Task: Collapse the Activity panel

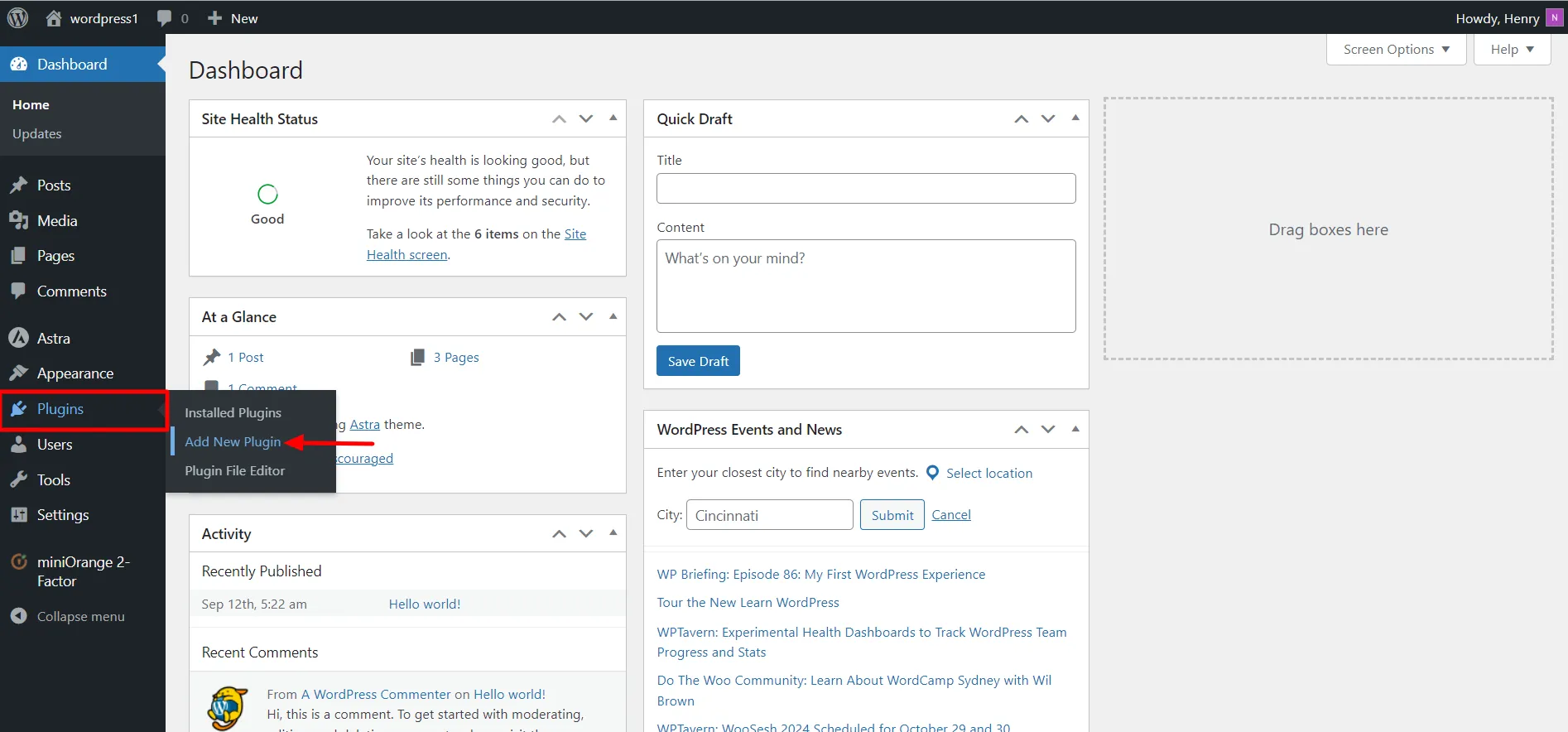Action: pos(613,533)
